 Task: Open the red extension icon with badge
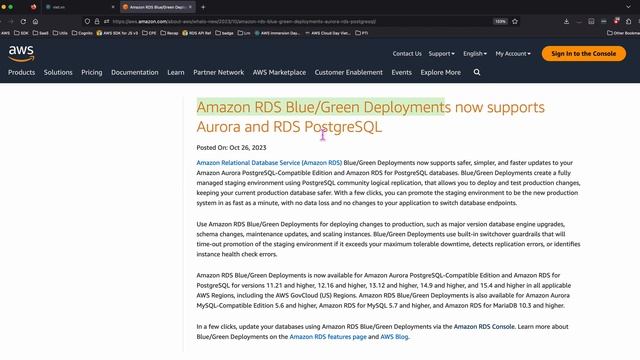(616, 21)
